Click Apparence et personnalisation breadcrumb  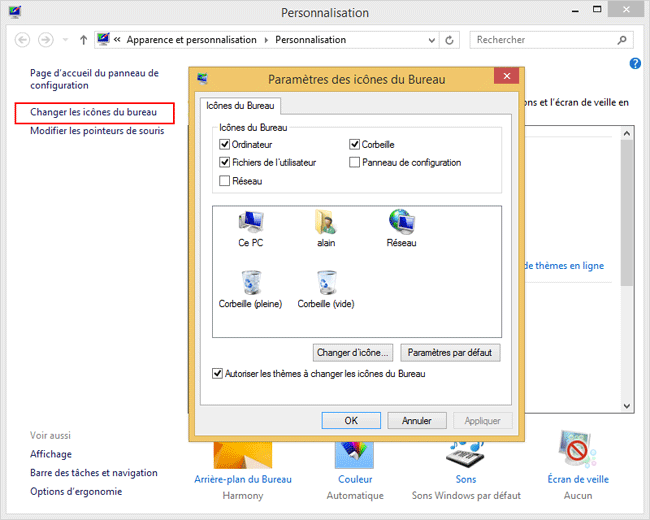192,40
